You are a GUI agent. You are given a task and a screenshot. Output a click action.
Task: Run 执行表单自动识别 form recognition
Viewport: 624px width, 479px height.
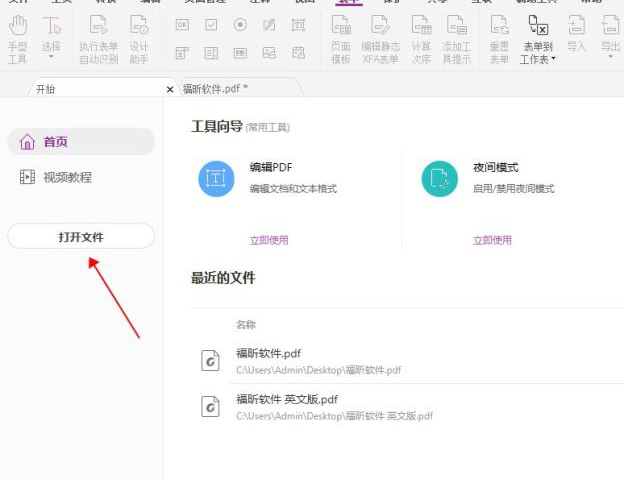tap(98, 39)
